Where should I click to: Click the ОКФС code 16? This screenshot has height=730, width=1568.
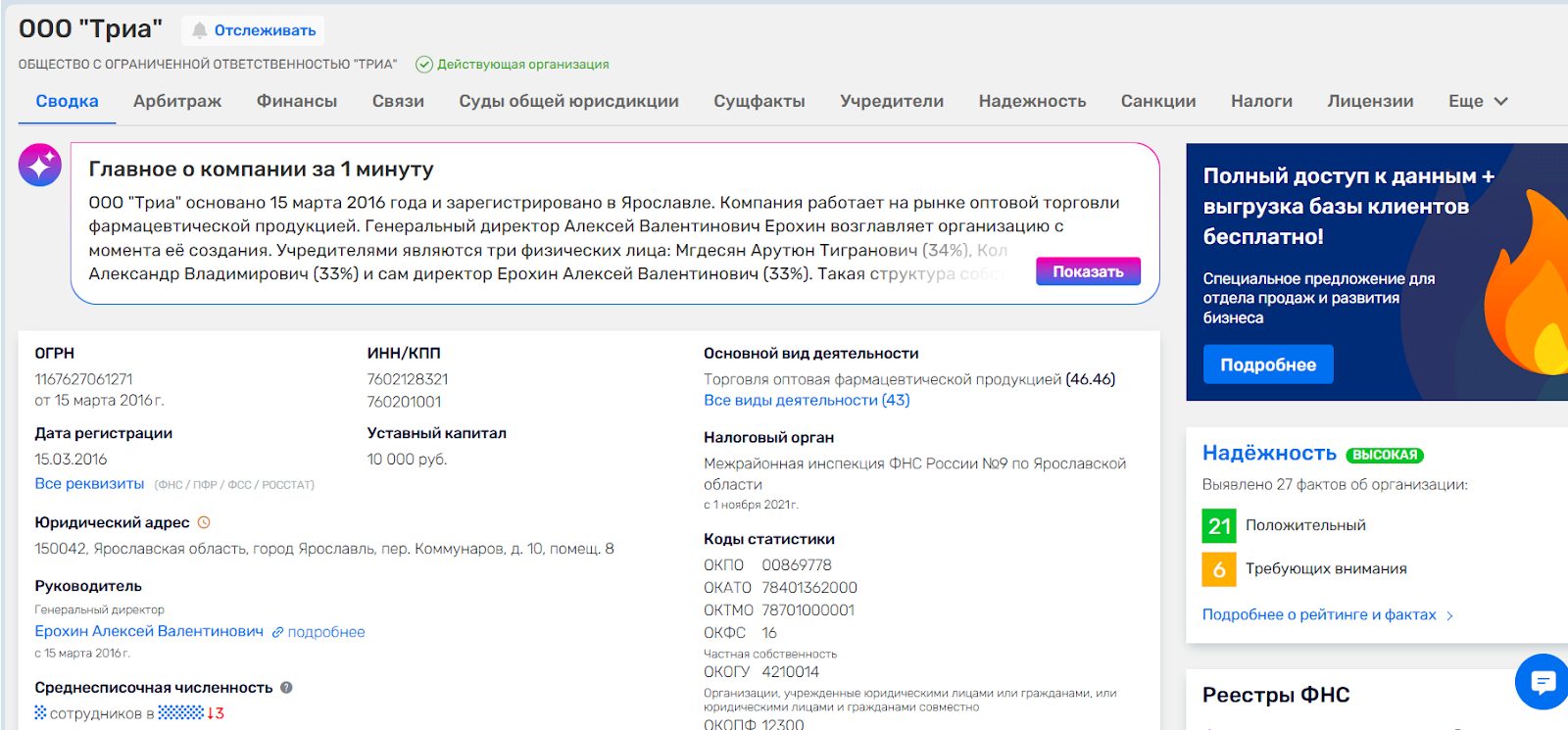point(769,633)
